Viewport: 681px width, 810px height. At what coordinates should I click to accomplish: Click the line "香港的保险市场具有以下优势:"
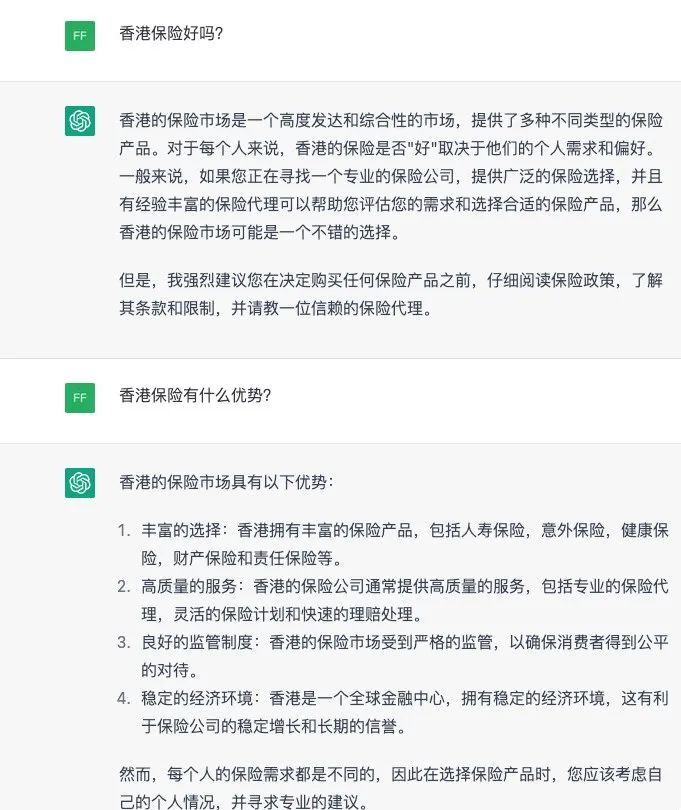click(226, 482)
